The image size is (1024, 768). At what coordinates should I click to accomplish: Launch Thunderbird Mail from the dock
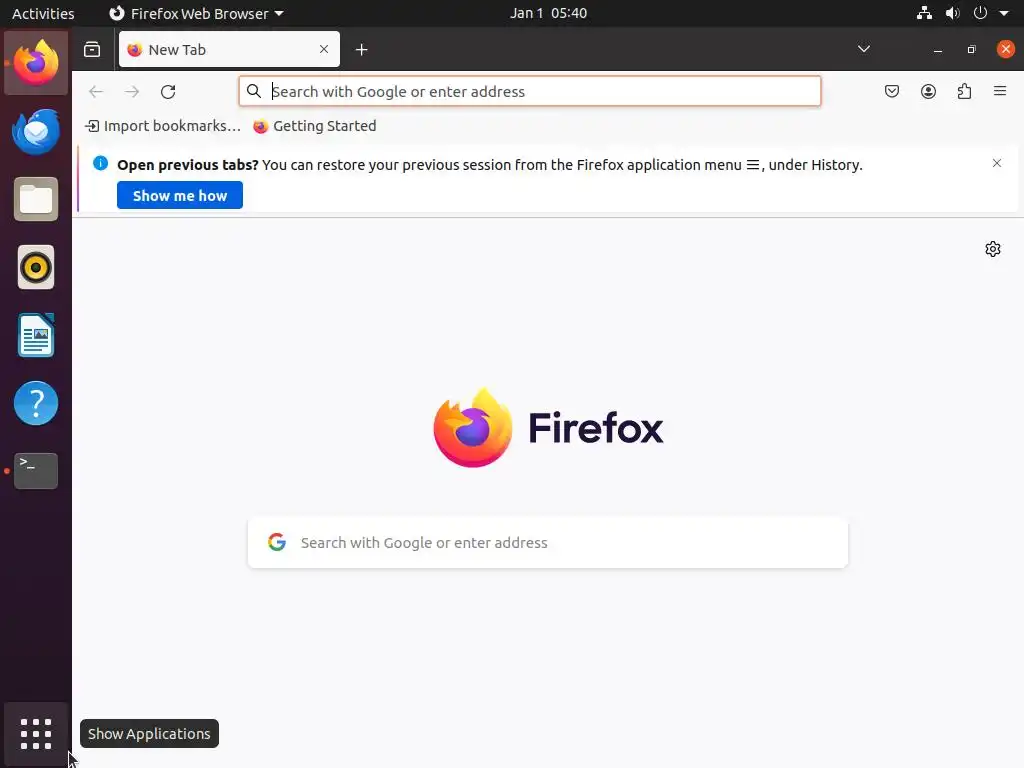36,131
